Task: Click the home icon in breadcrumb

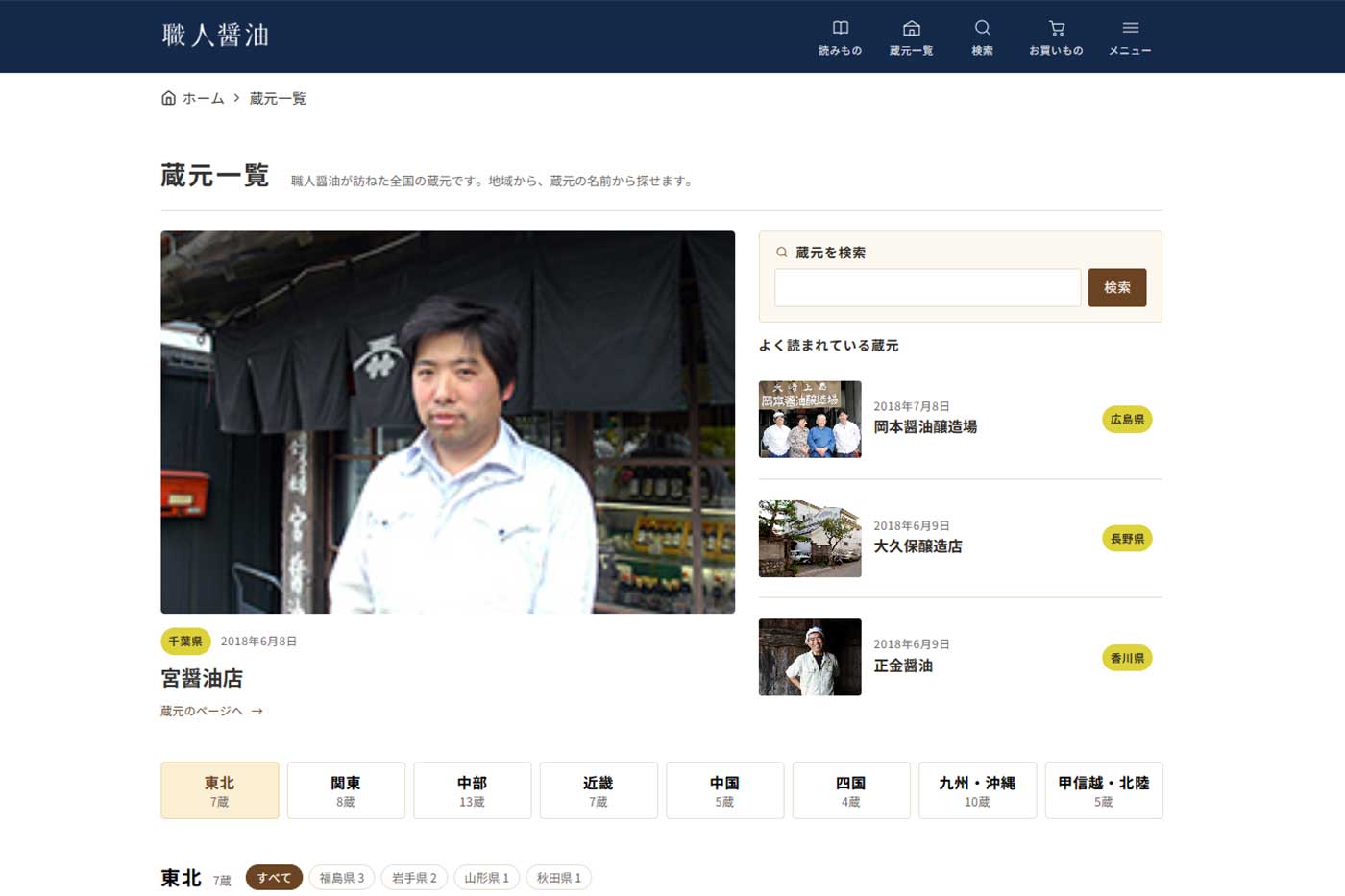Action: tap(168, 98)
